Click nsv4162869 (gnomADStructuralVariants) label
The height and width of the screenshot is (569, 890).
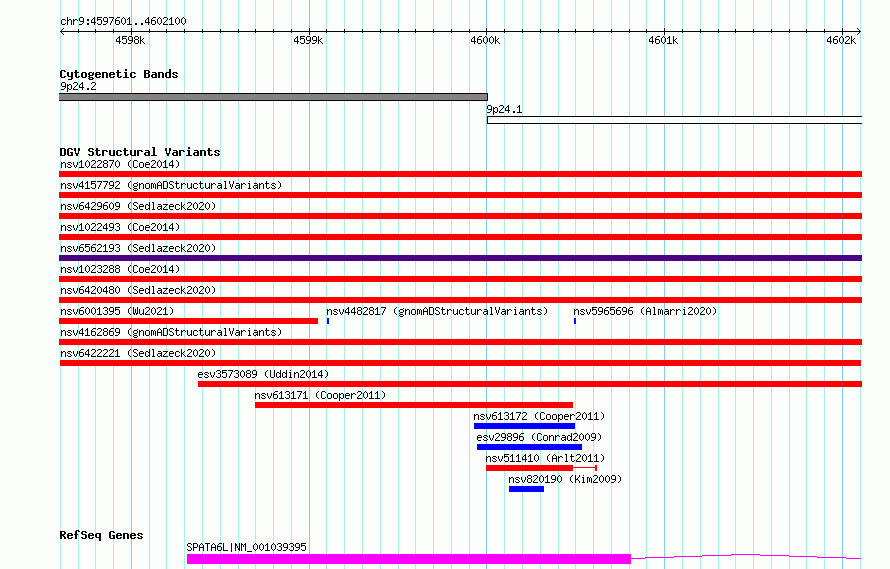point(171,332)
